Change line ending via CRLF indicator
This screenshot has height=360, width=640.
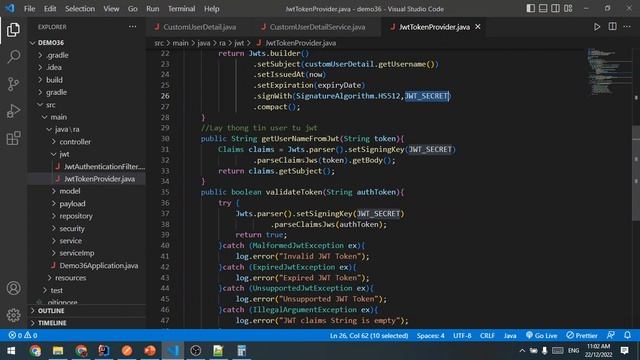click(487, 336)
